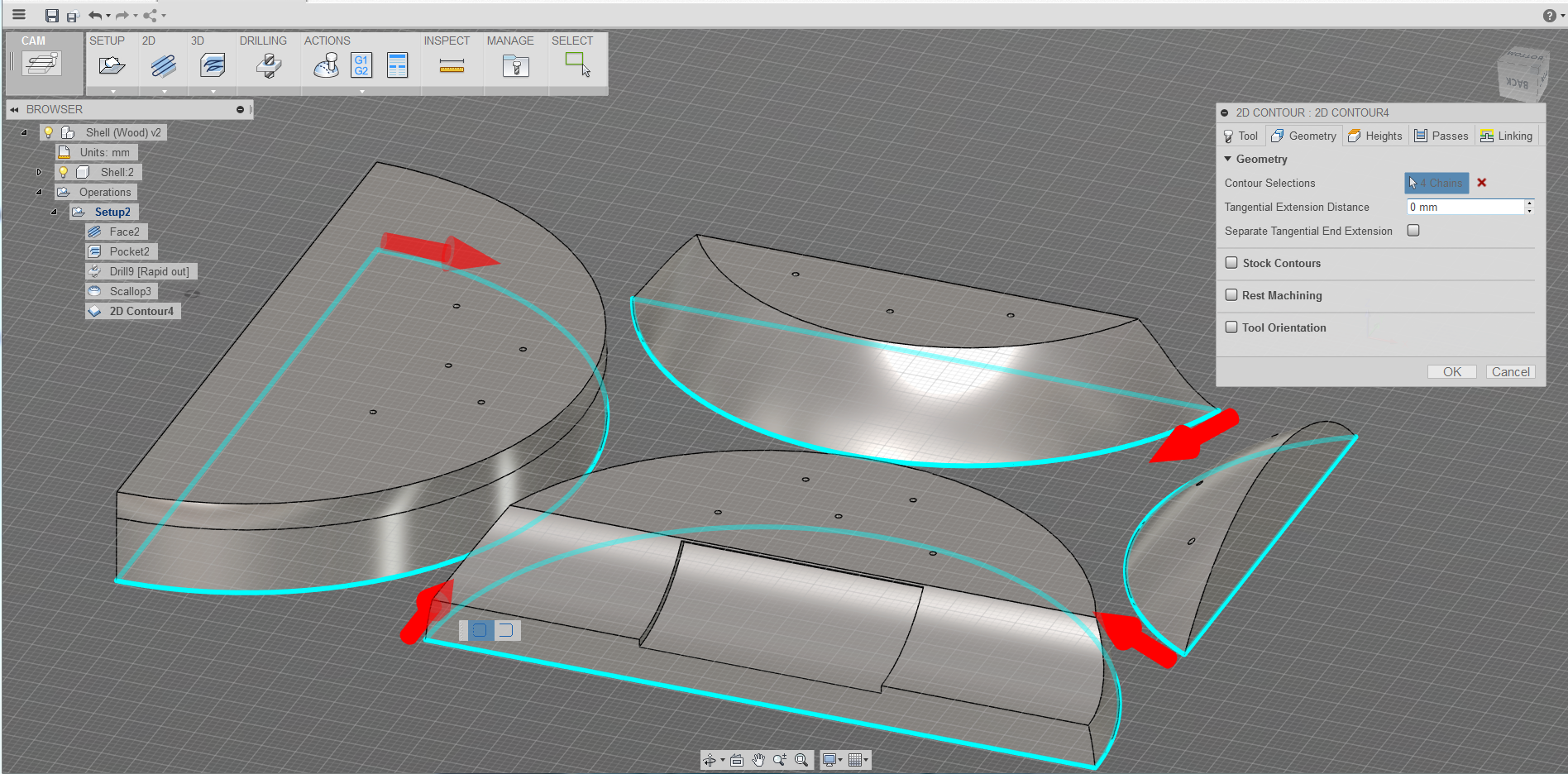Open the 3D dropdown arrow

point(213,91)
